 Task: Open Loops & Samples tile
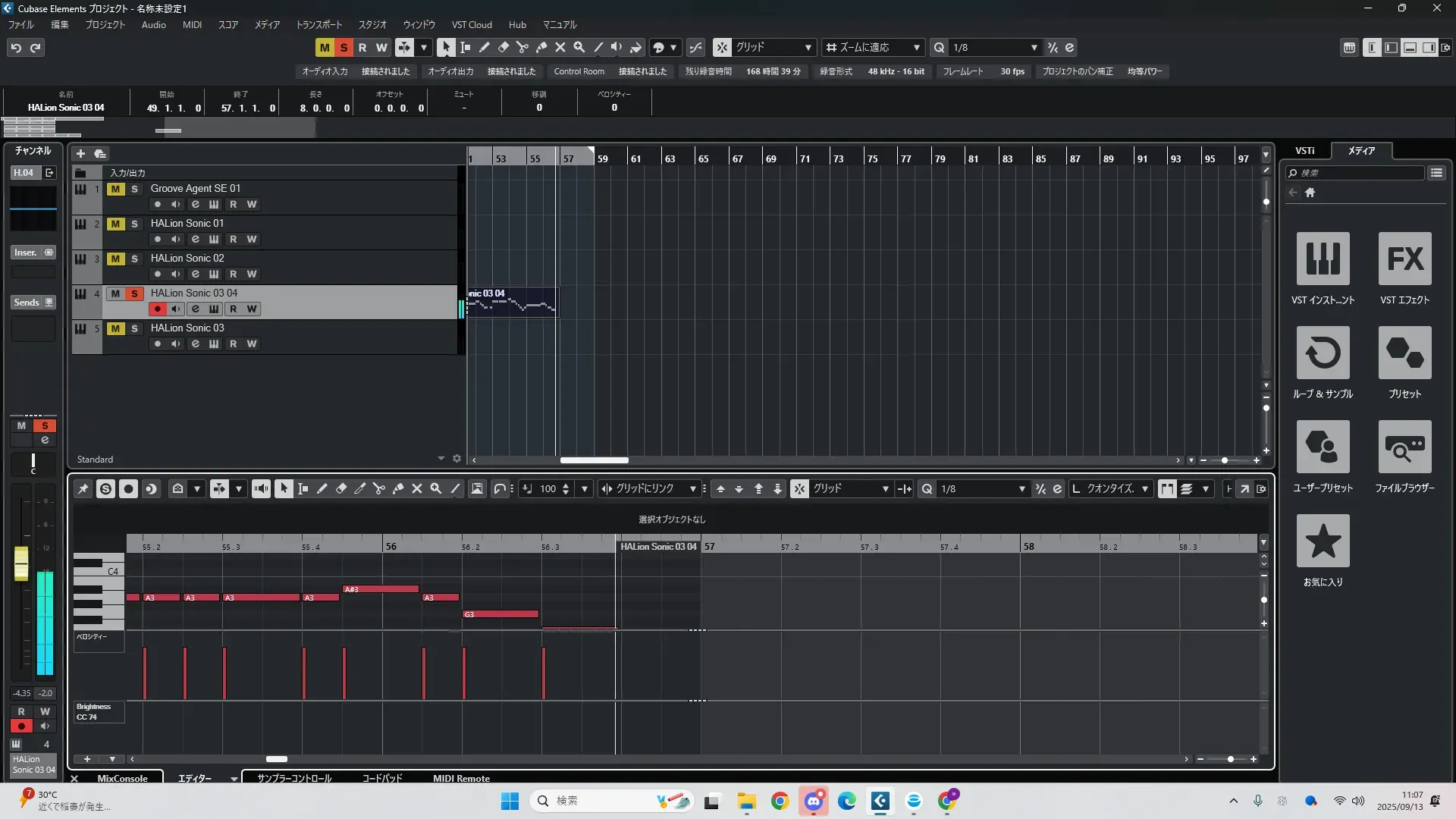point(1323,353)
